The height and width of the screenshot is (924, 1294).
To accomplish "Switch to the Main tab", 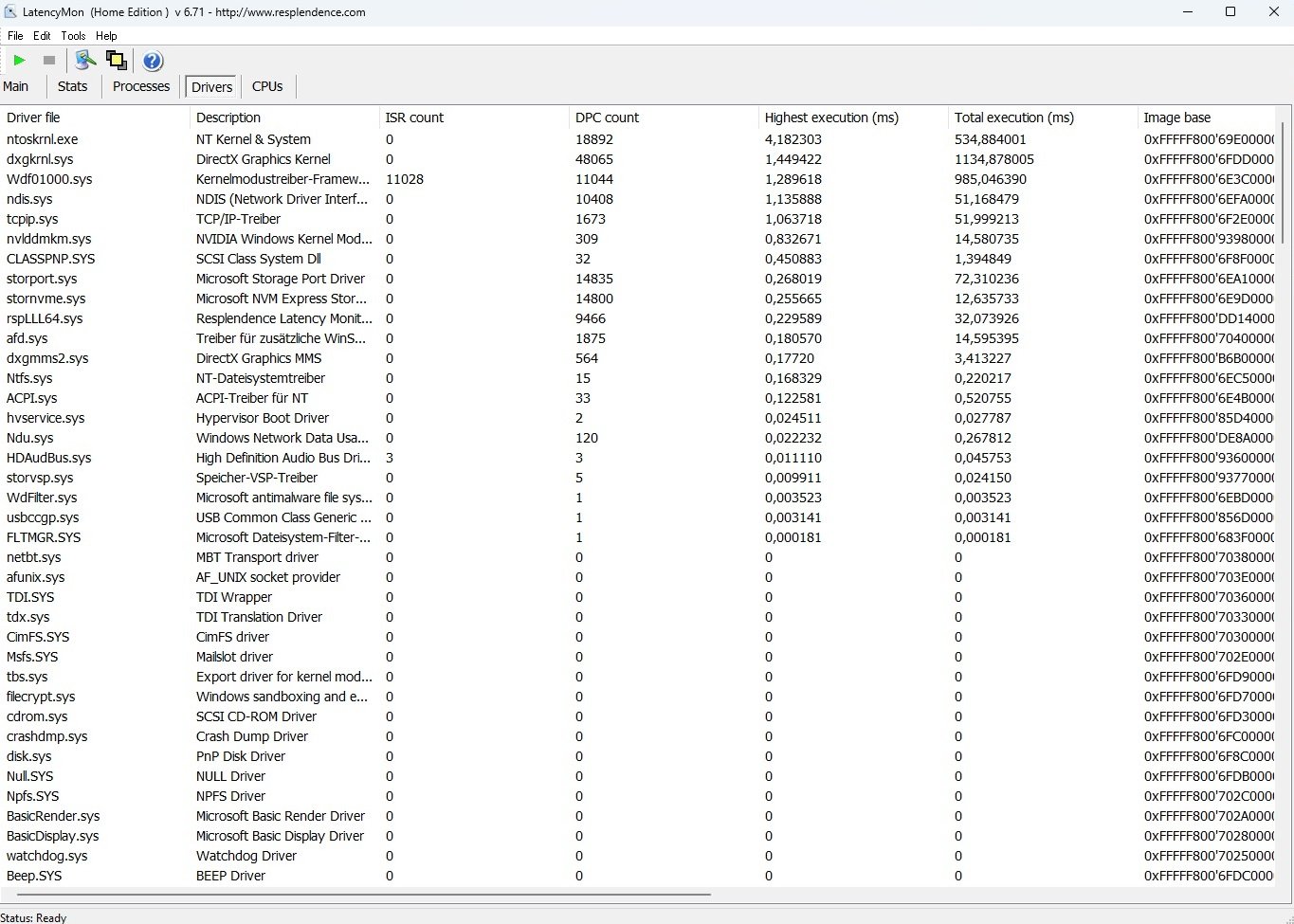I will pyautogui.click(x=16, y=86).
